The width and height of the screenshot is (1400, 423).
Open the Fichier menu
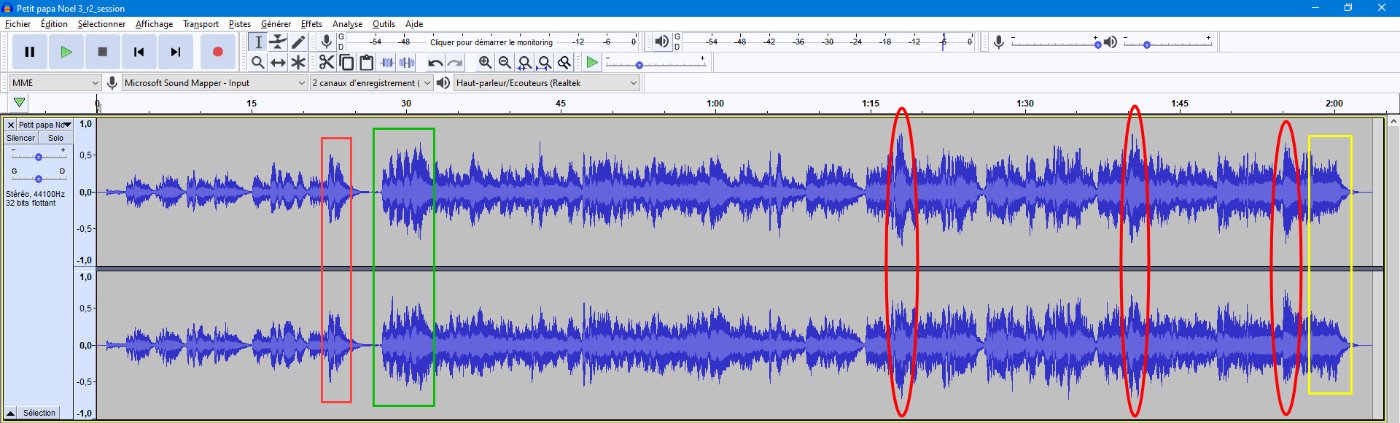click(x=18, y=23)
